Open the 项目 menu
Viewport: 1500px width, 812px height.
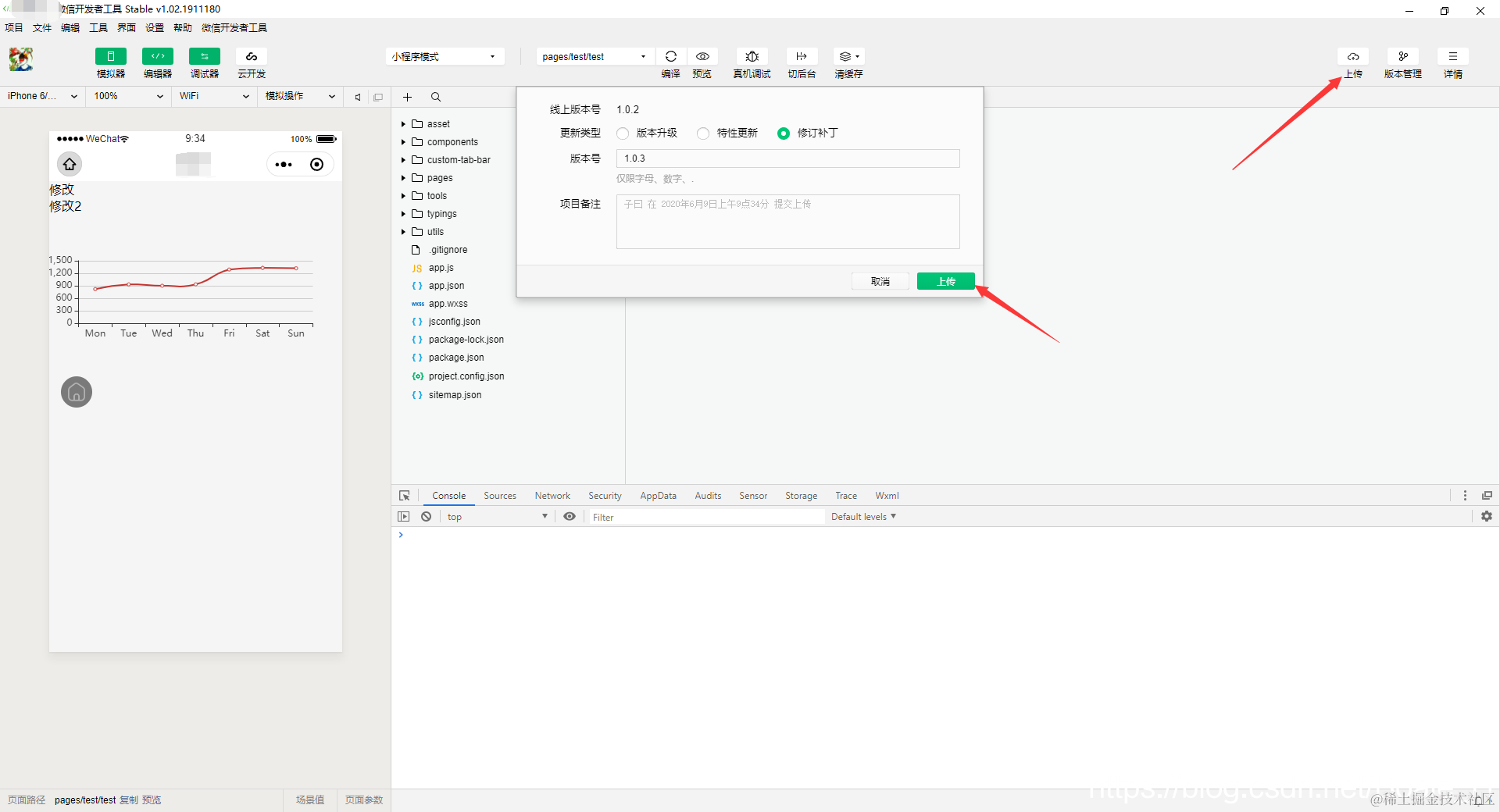point(13,28)
